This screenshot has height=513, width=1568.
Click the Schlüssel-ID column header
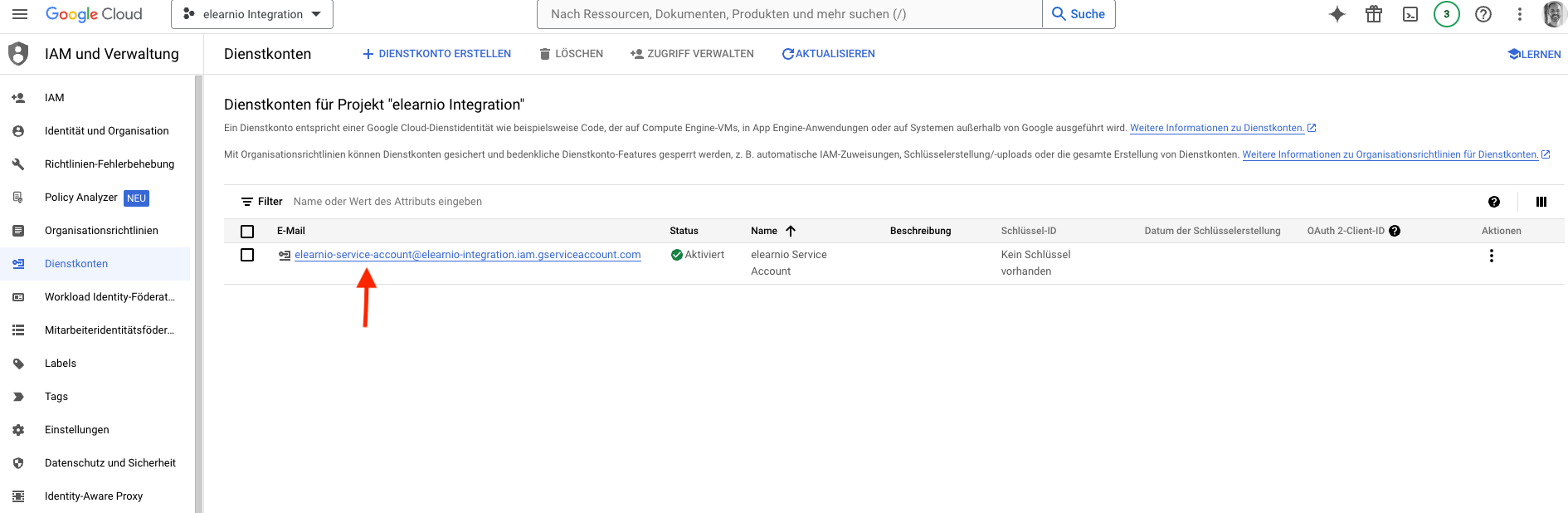coord(1029,231)
